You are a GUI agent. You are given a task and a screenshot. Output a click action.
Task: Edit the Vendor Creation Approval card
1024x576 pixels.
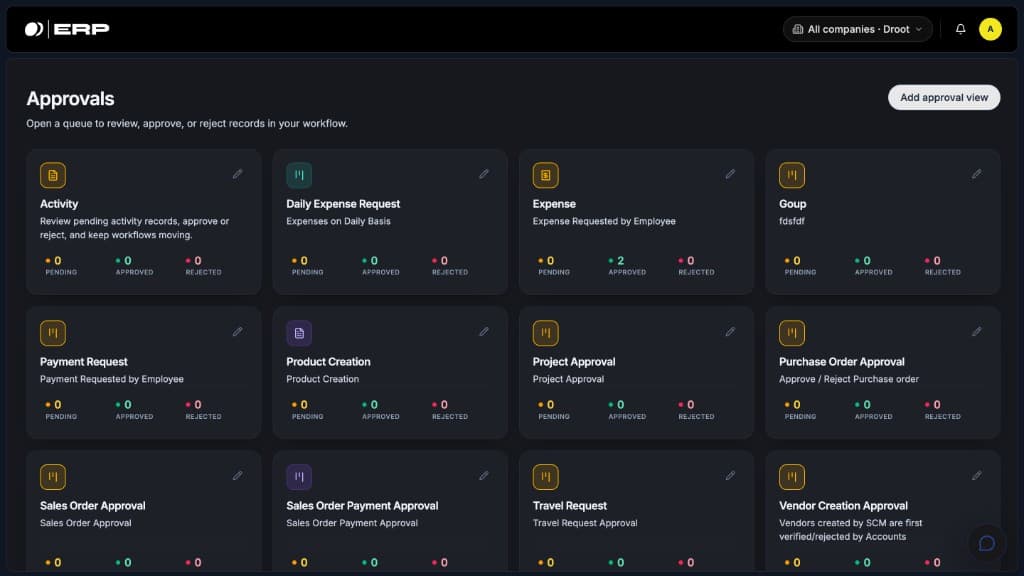click(976, 475)
